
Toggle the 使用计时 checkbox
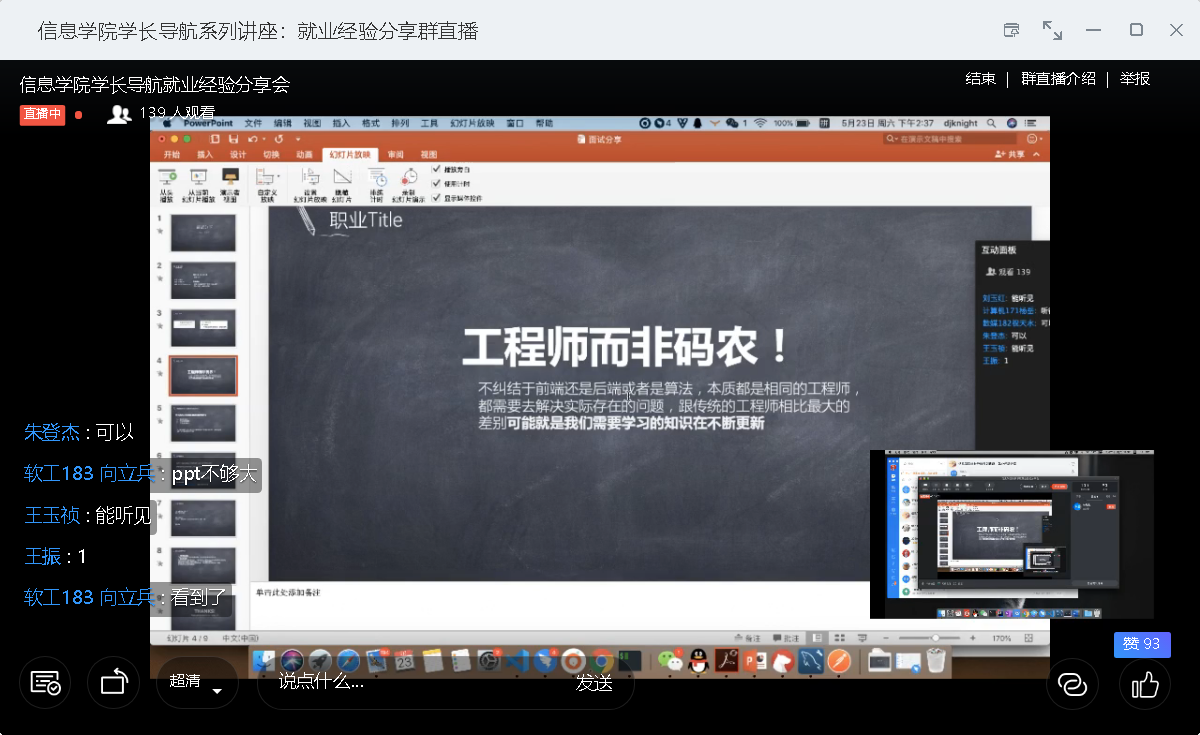[x=437, y=184]
